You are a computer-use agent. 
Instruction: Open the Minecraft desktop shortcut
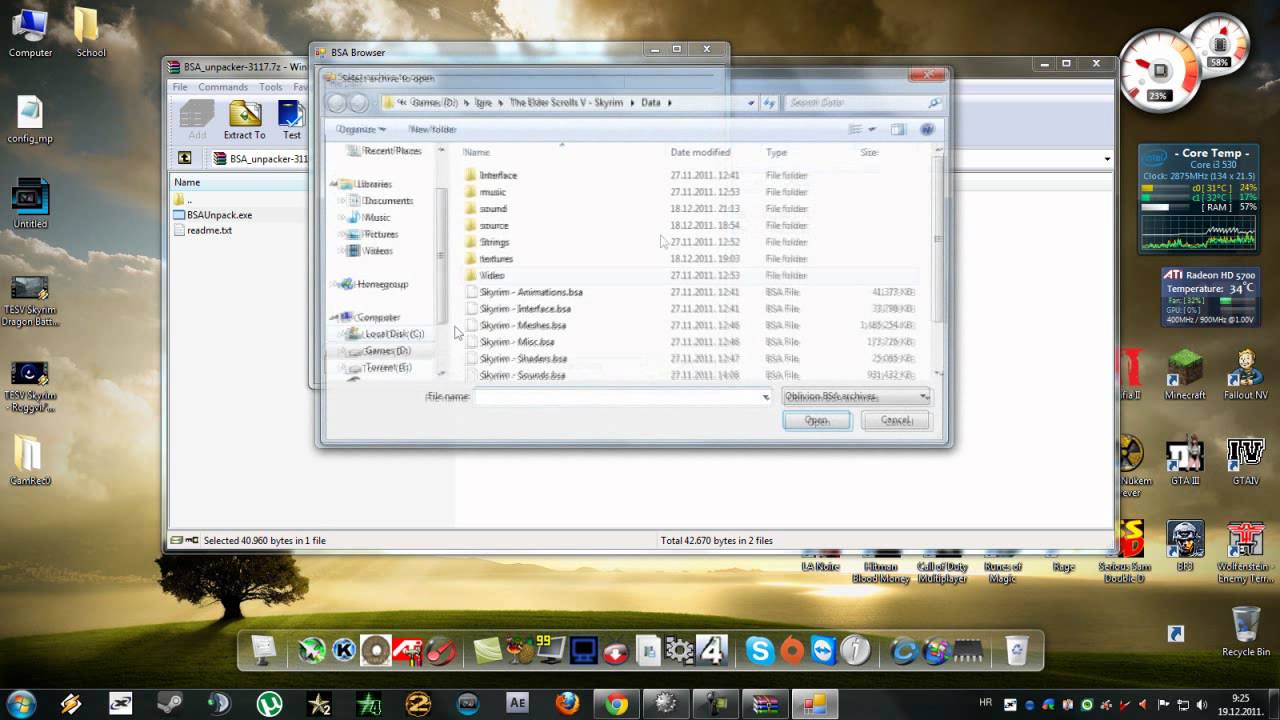[1185, 374]
